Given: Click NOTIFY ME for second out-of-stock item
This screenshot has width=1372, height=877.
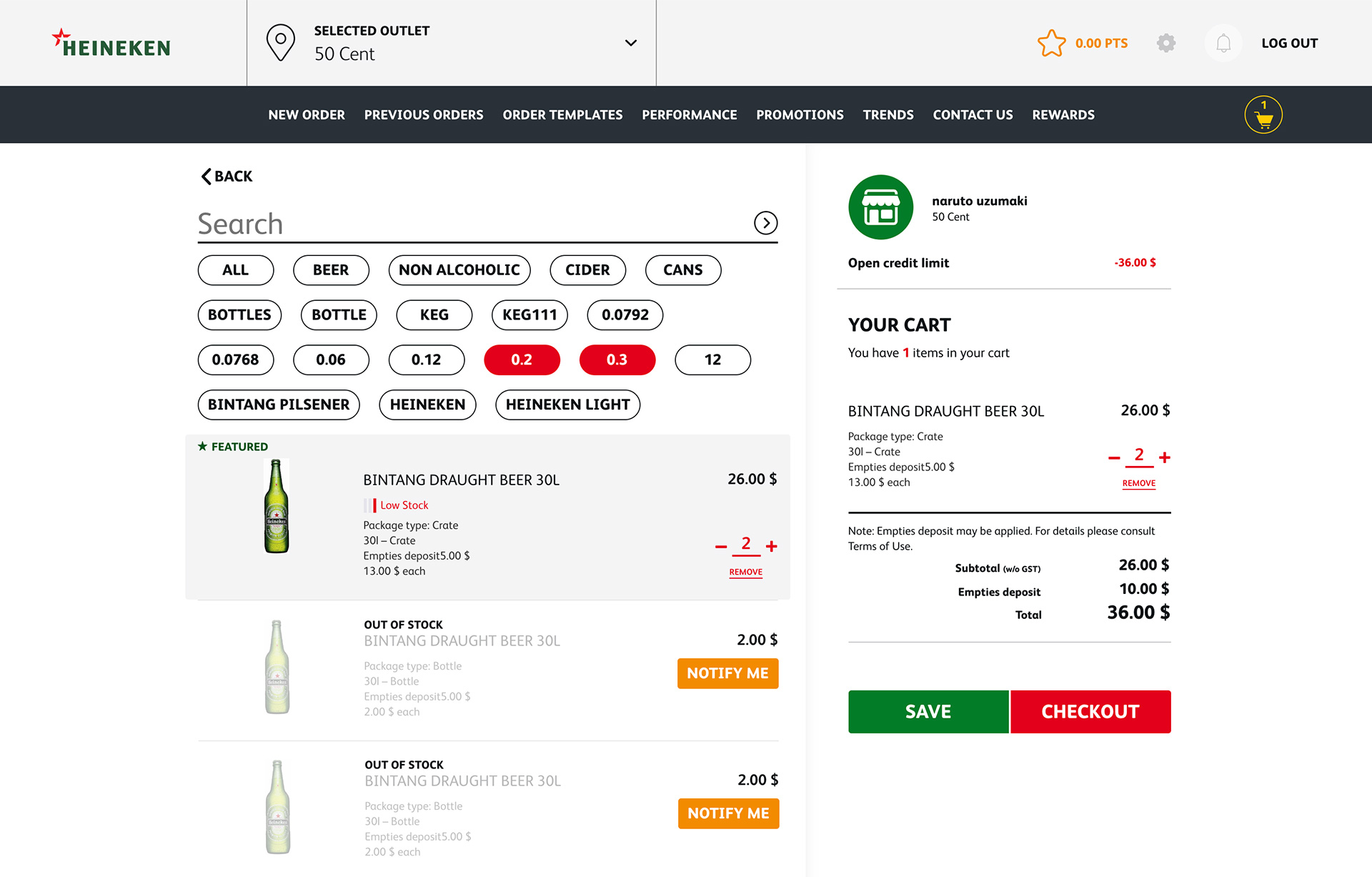Looking at the screenshot, I should [x=729, y=814].
